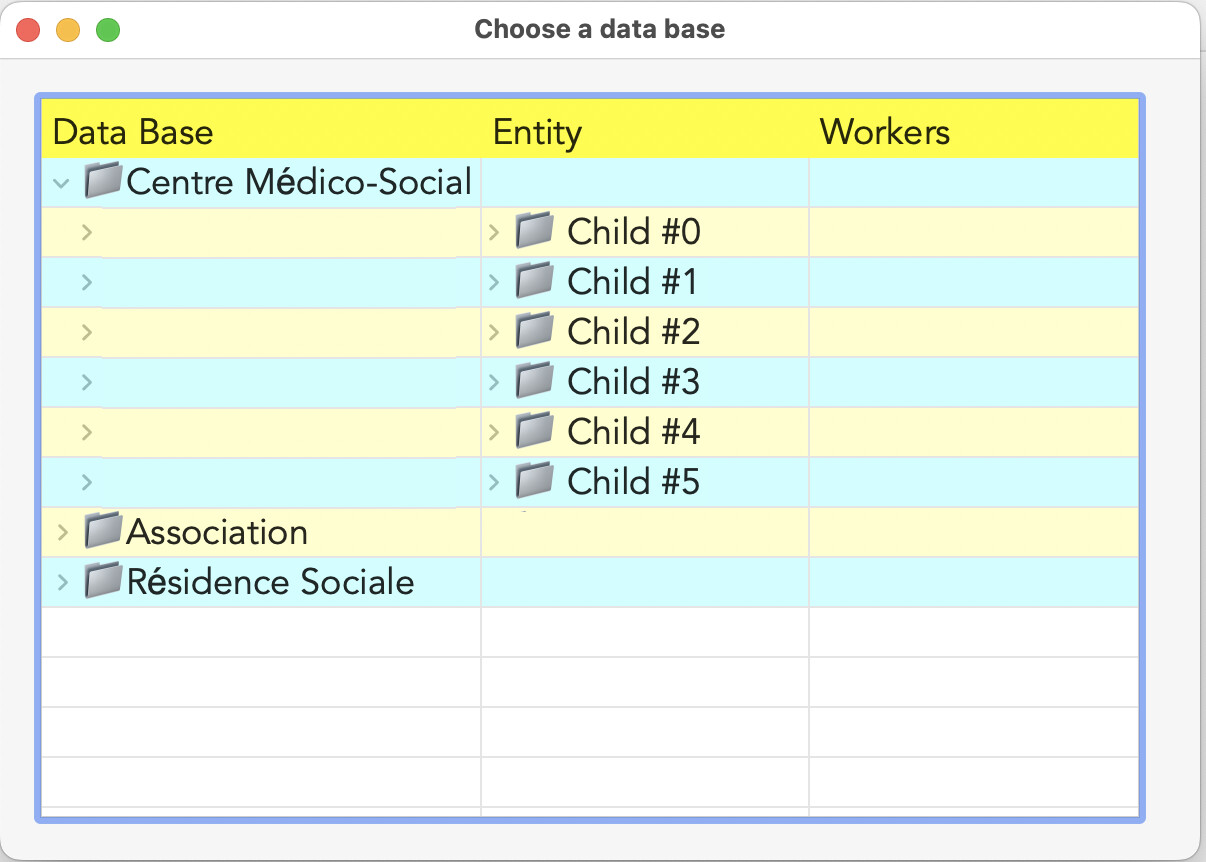1206x862 pixels.
Task: Expand the Résidence Sociale node
Action: pyautogui.click(x=62, y=582)
